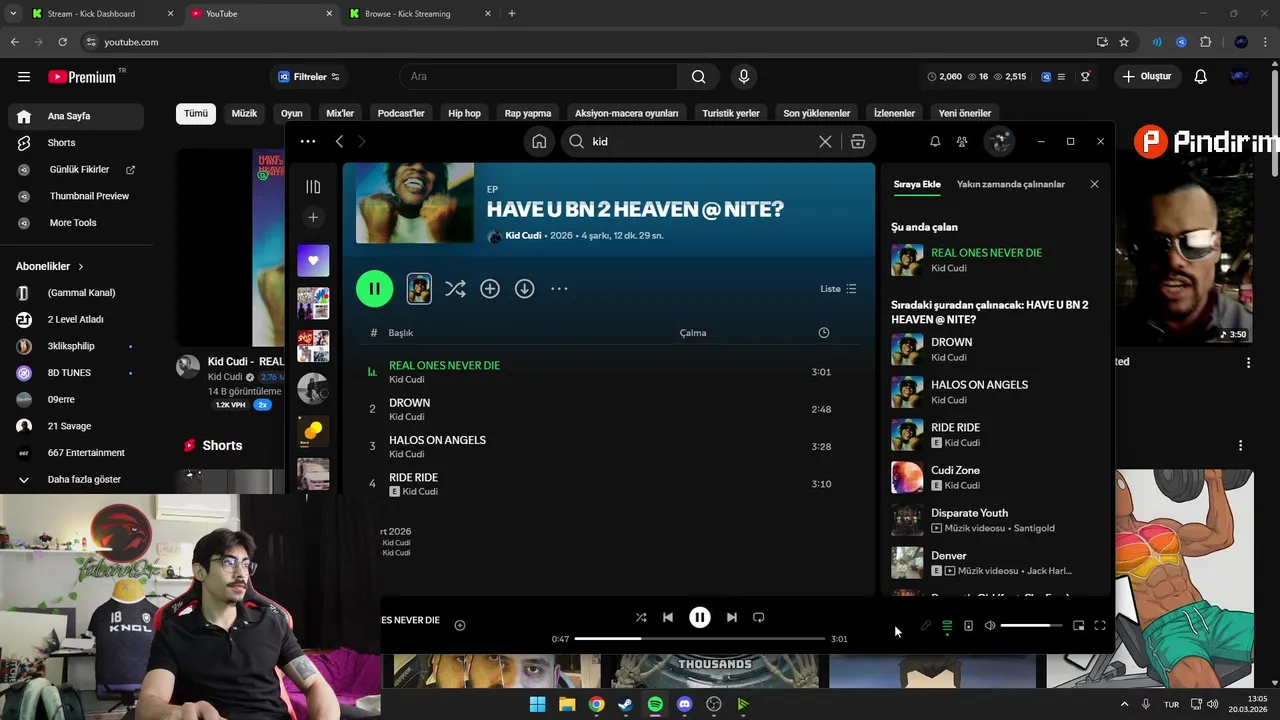Seek within the track progress bar

(700, 639)
